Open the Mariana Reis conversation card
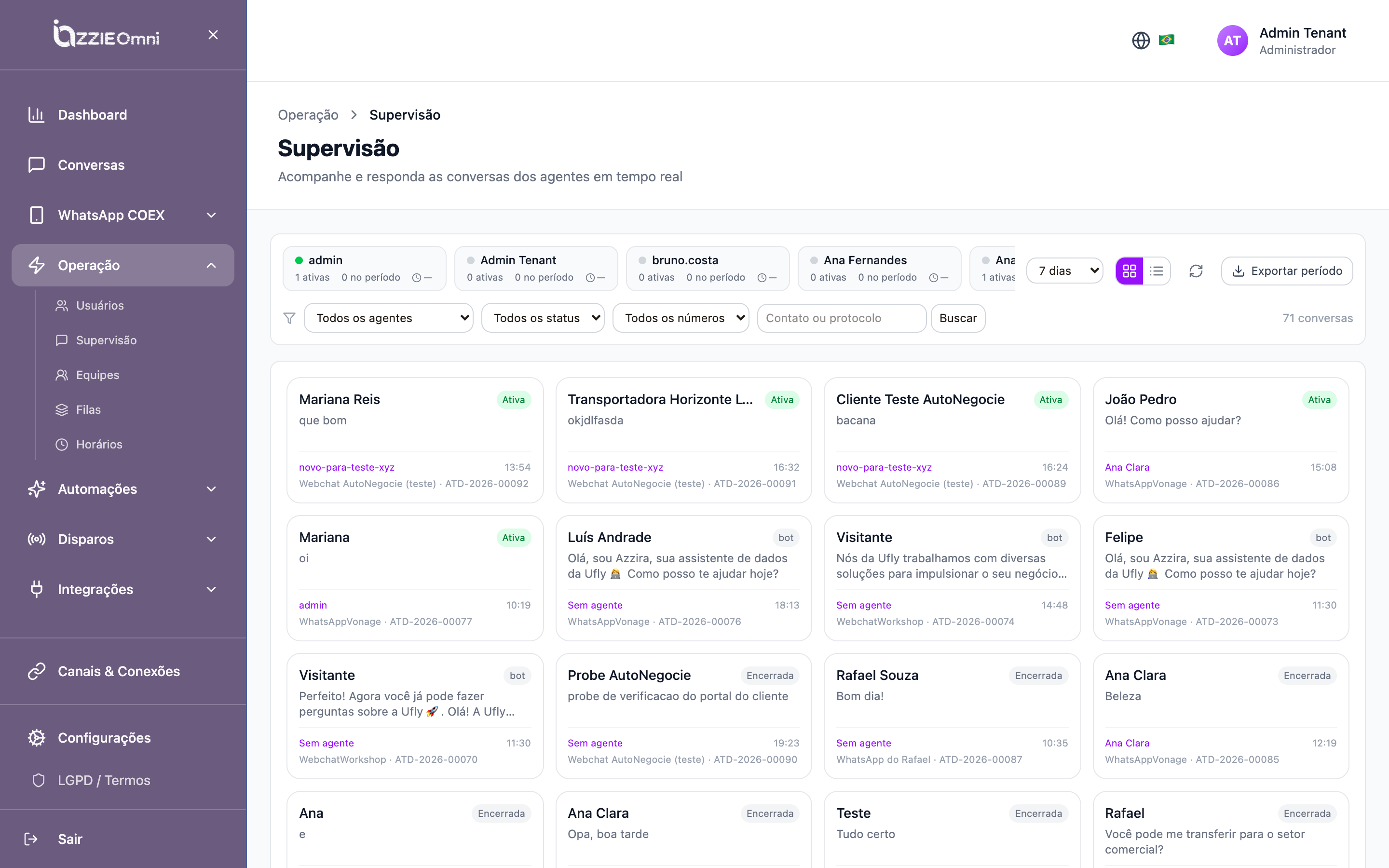The image size is (1389, 868). click(x=415, y=440)
